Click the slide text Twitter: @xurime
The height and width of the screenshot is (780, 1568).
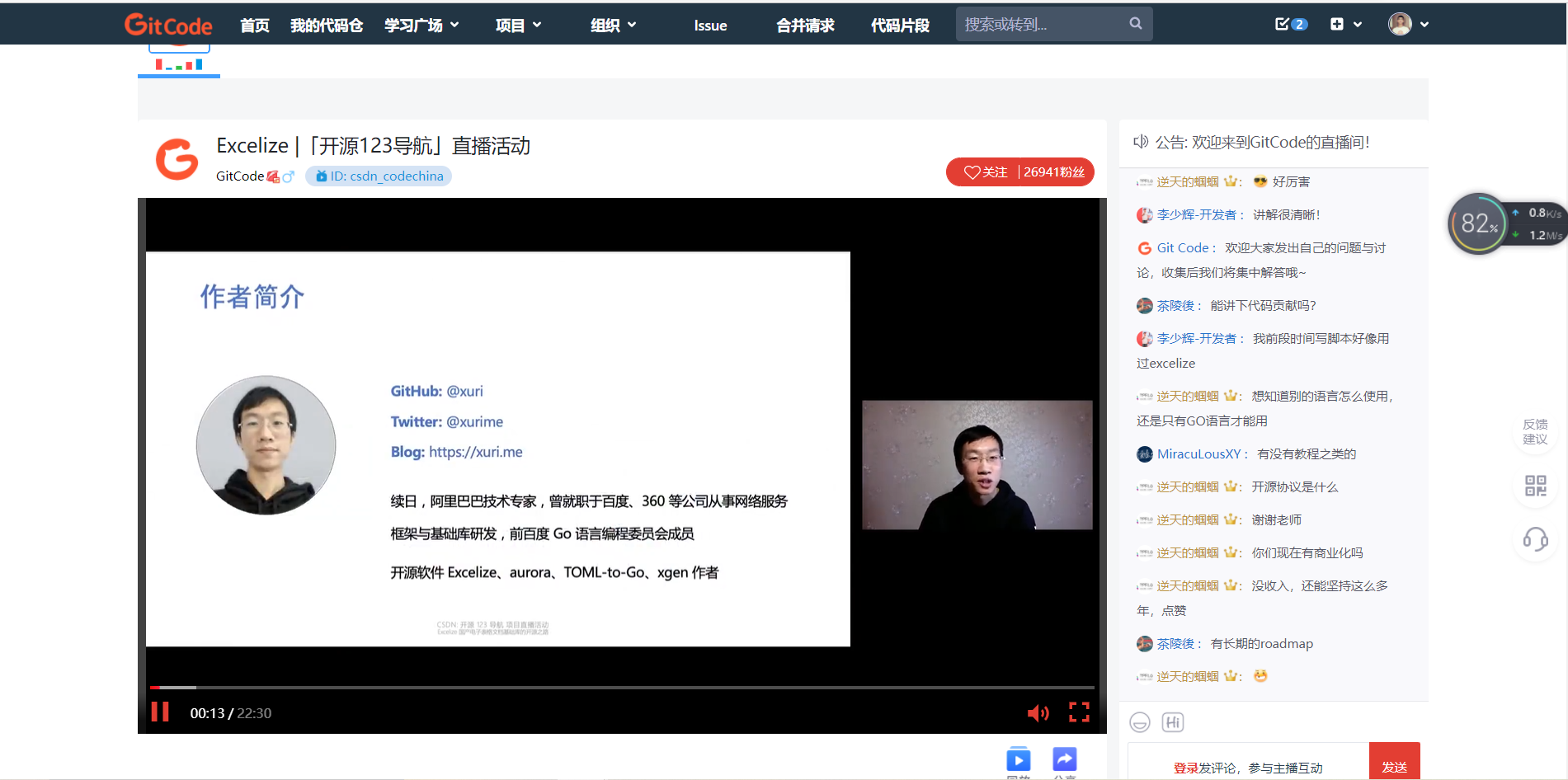pyautogui.click(x=447, y=421)
